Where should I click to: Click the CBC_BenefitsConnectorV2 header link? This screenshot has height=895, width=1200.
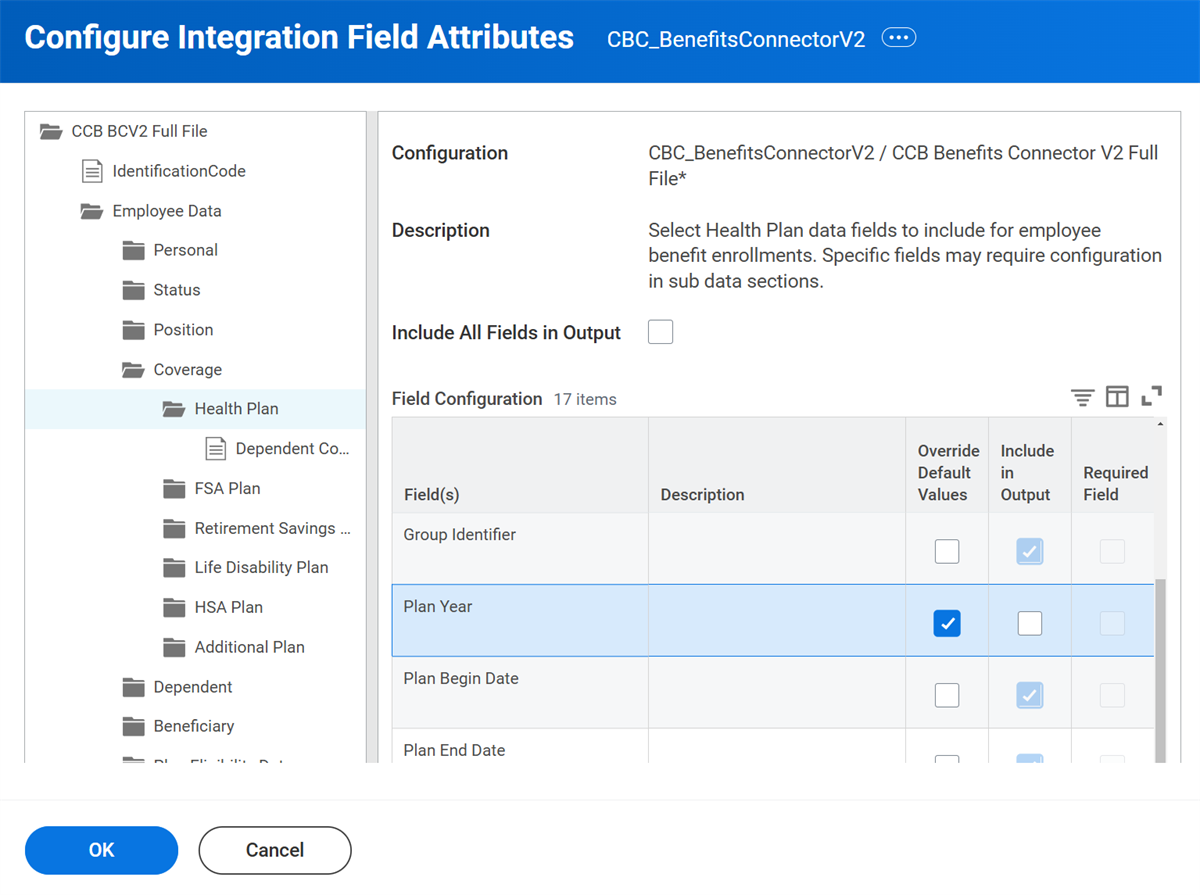click(736, 39)
